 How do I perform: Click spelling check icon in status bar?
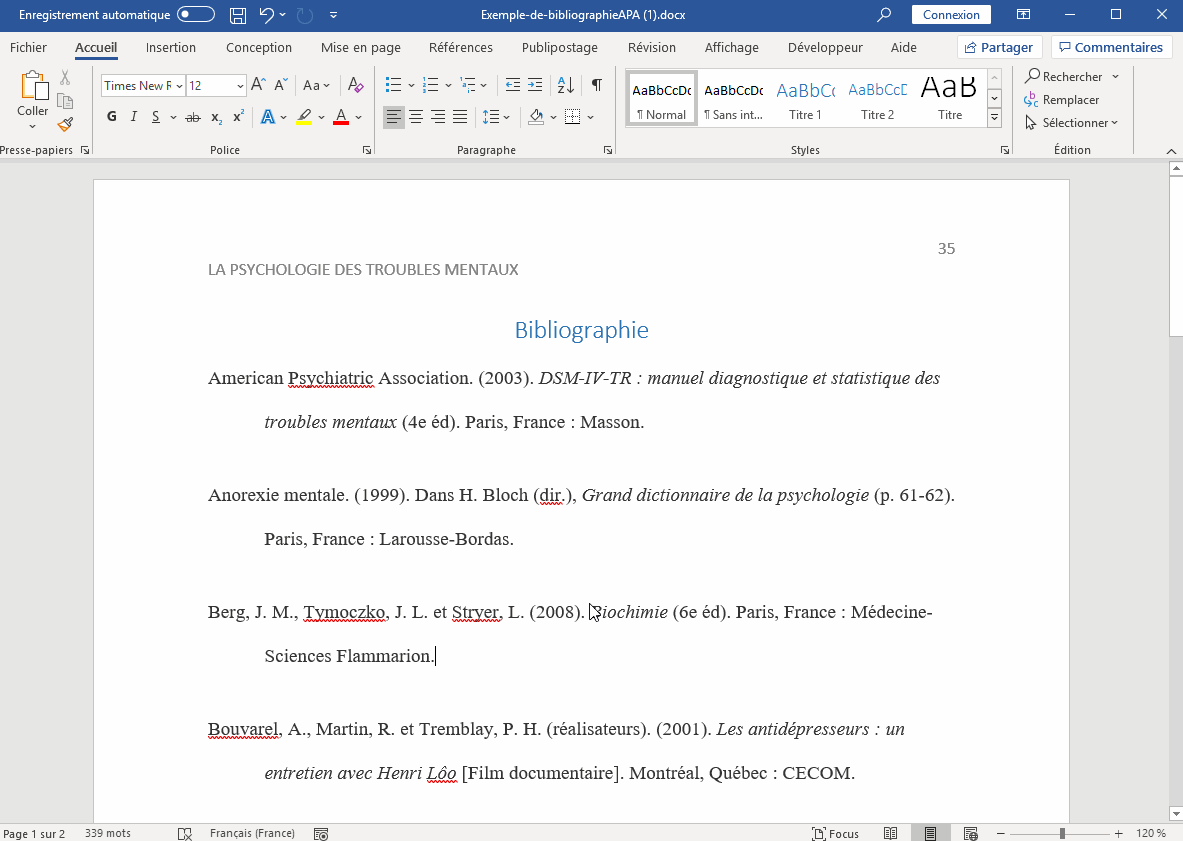point(185,833)
